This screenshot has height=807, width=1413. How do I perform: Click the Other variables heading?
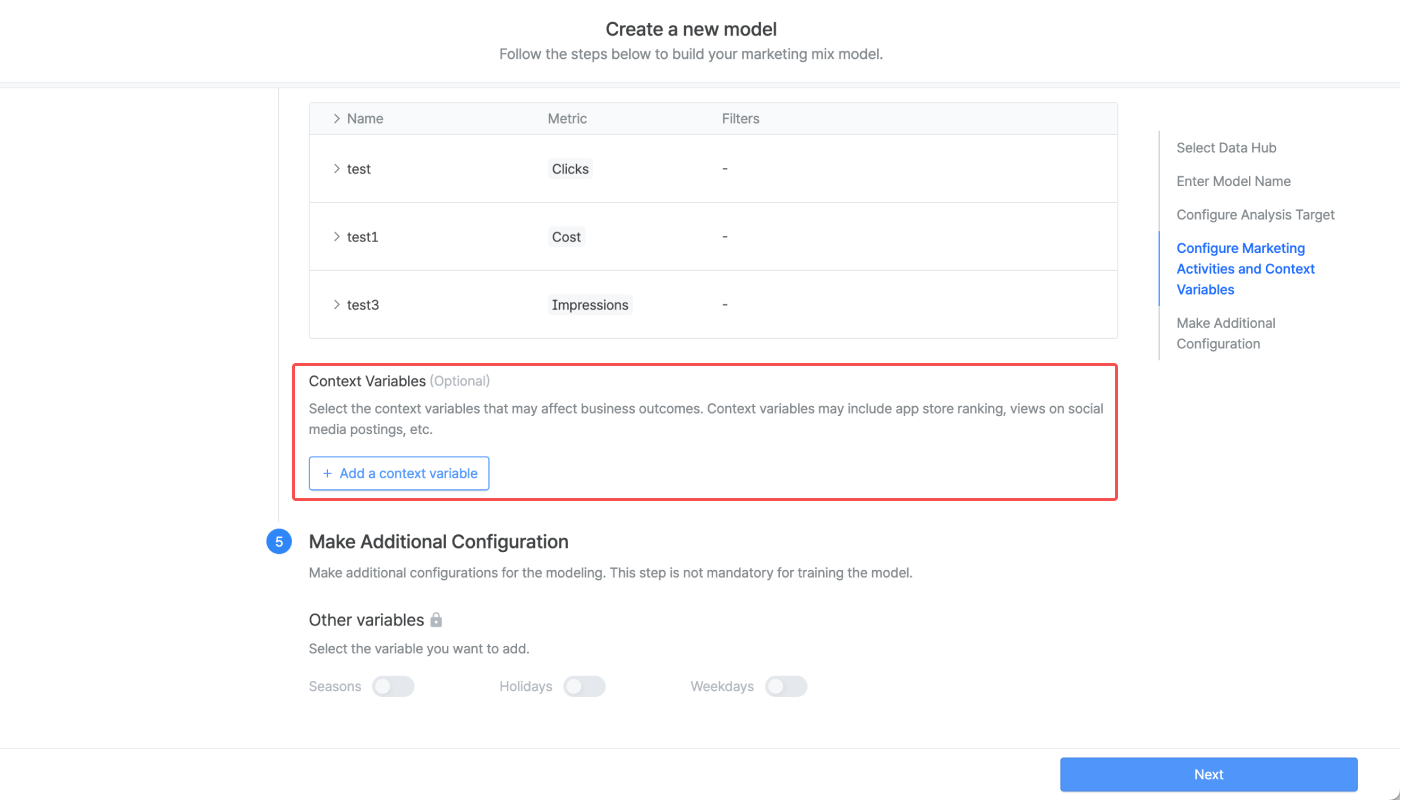[x=367, y=620]
